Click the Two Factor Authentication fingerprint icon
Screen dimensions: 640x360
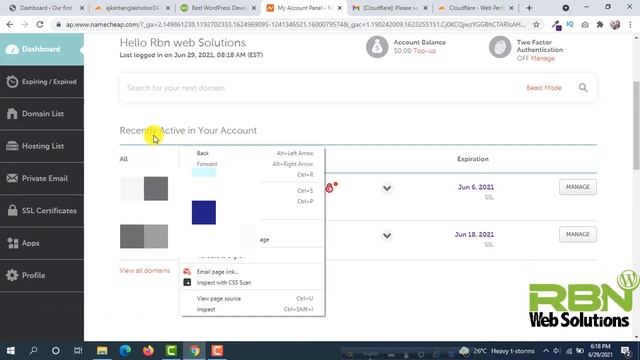[500, 47]
